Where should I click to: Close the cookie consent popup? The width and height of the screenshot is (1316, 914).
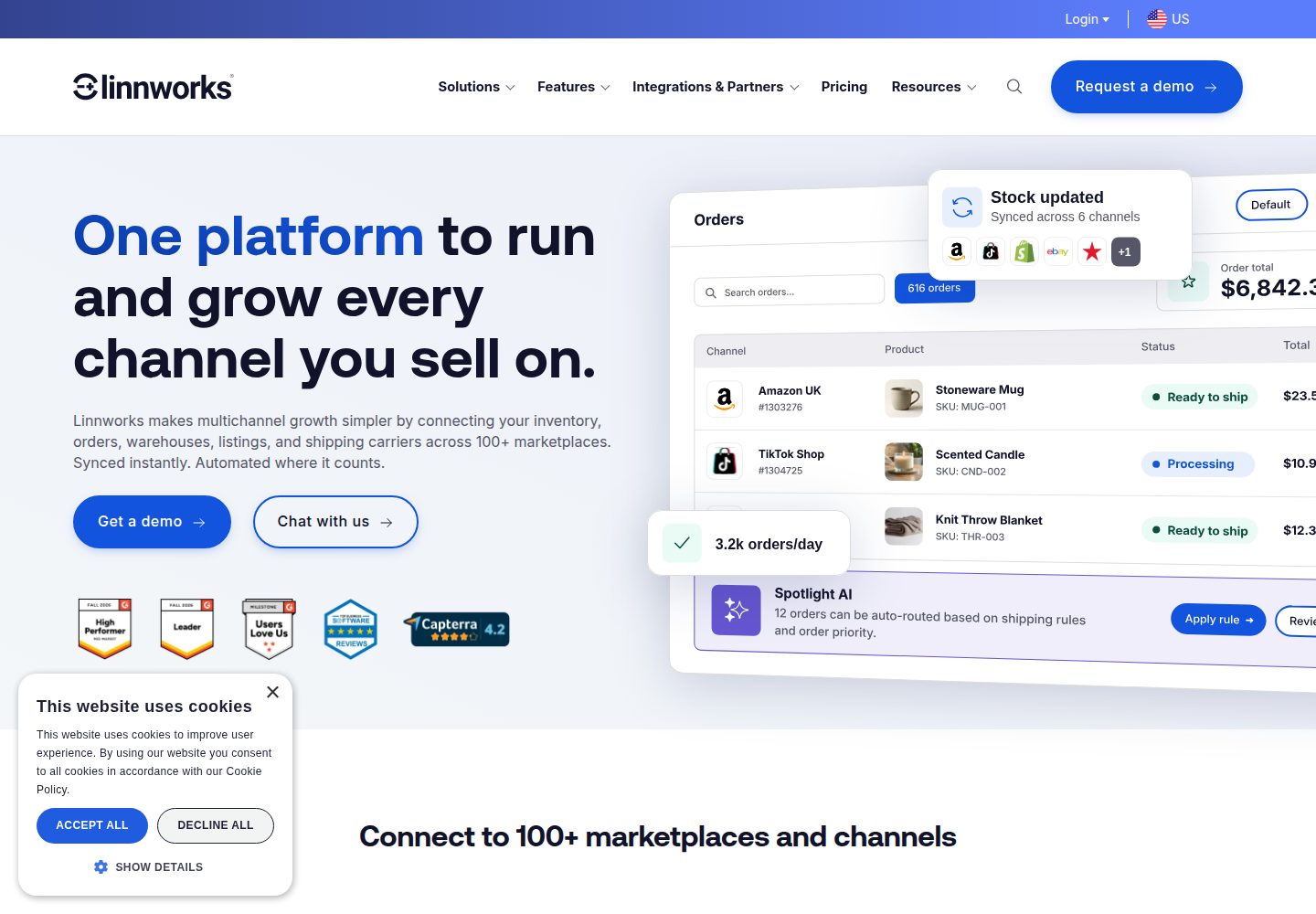pos(272,692)
